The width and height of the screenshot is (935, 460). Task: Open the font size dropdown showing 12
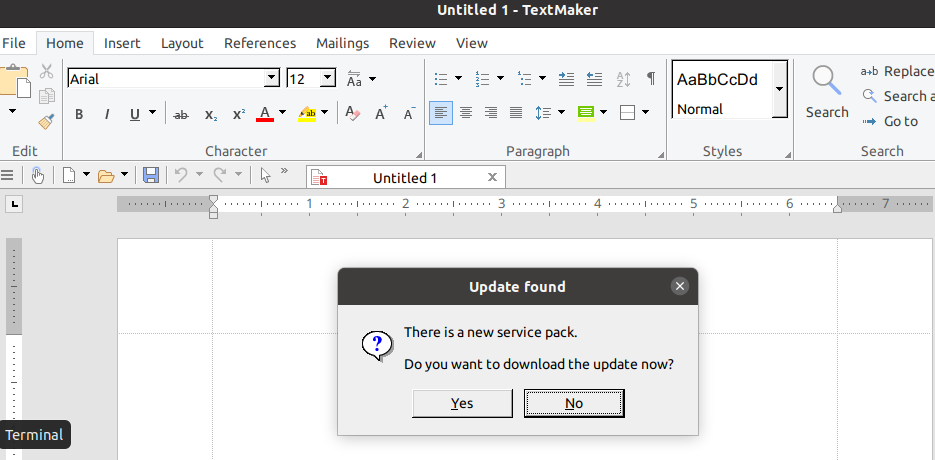tap(327, 78)
